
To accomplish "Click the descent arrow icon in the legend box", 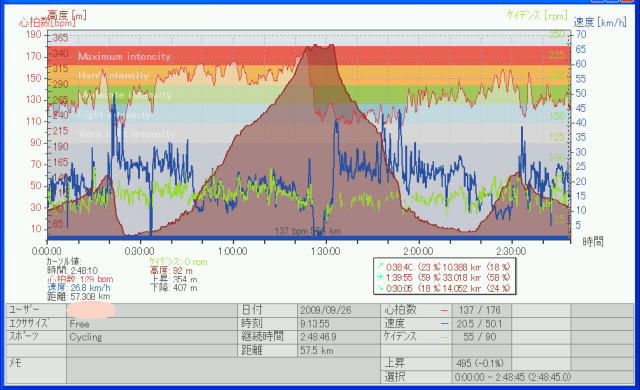I will [x=380, y=288].
